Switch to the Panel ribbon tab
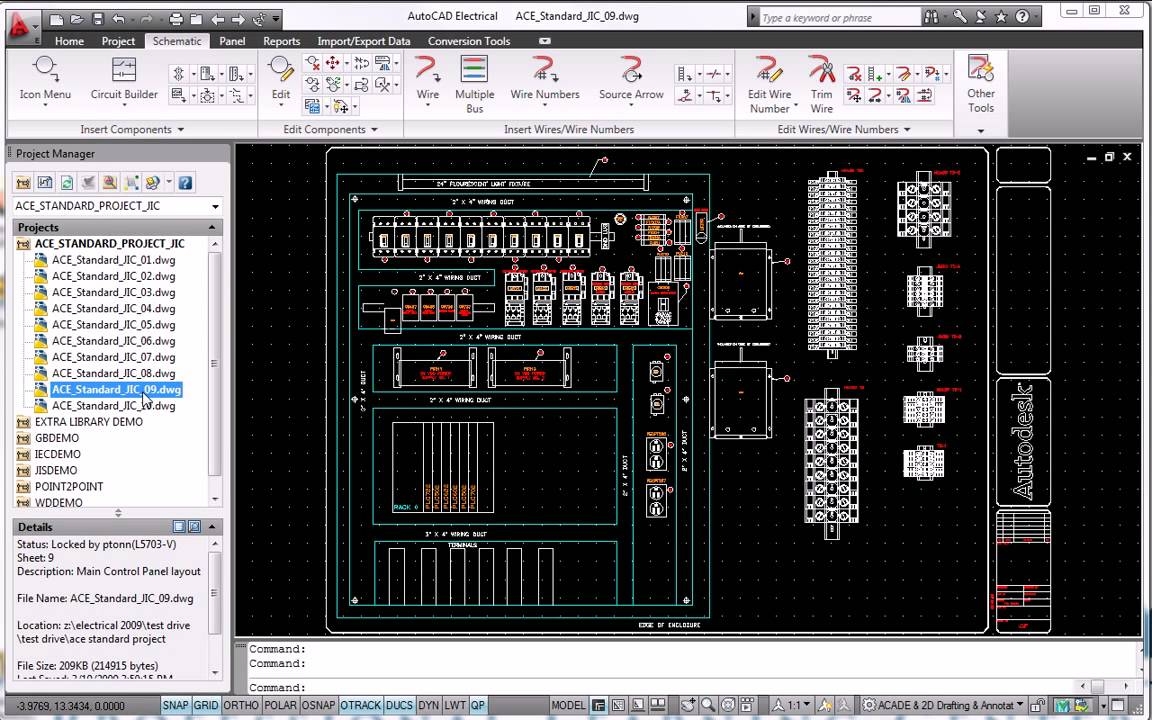 [x=231, y=41]
